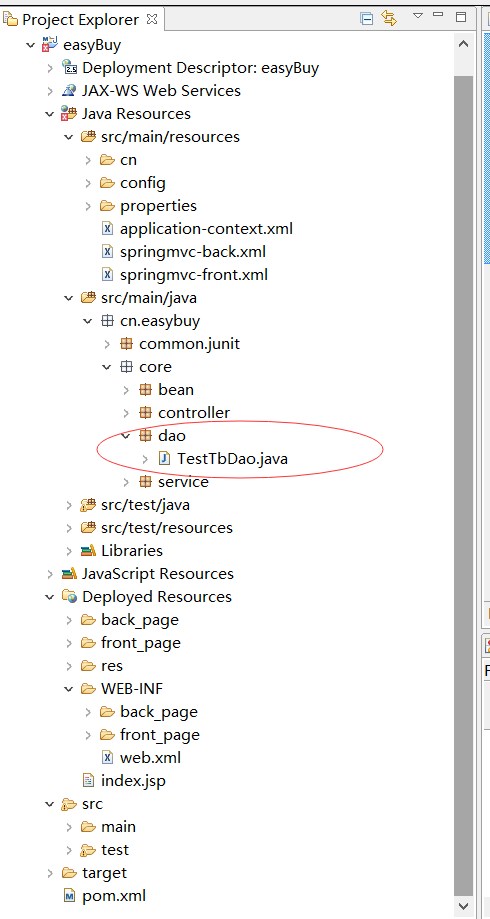The width and height of the screenshot is (490, 919).
Task: Expand the cn folder under resources
Action: point(89,159)
